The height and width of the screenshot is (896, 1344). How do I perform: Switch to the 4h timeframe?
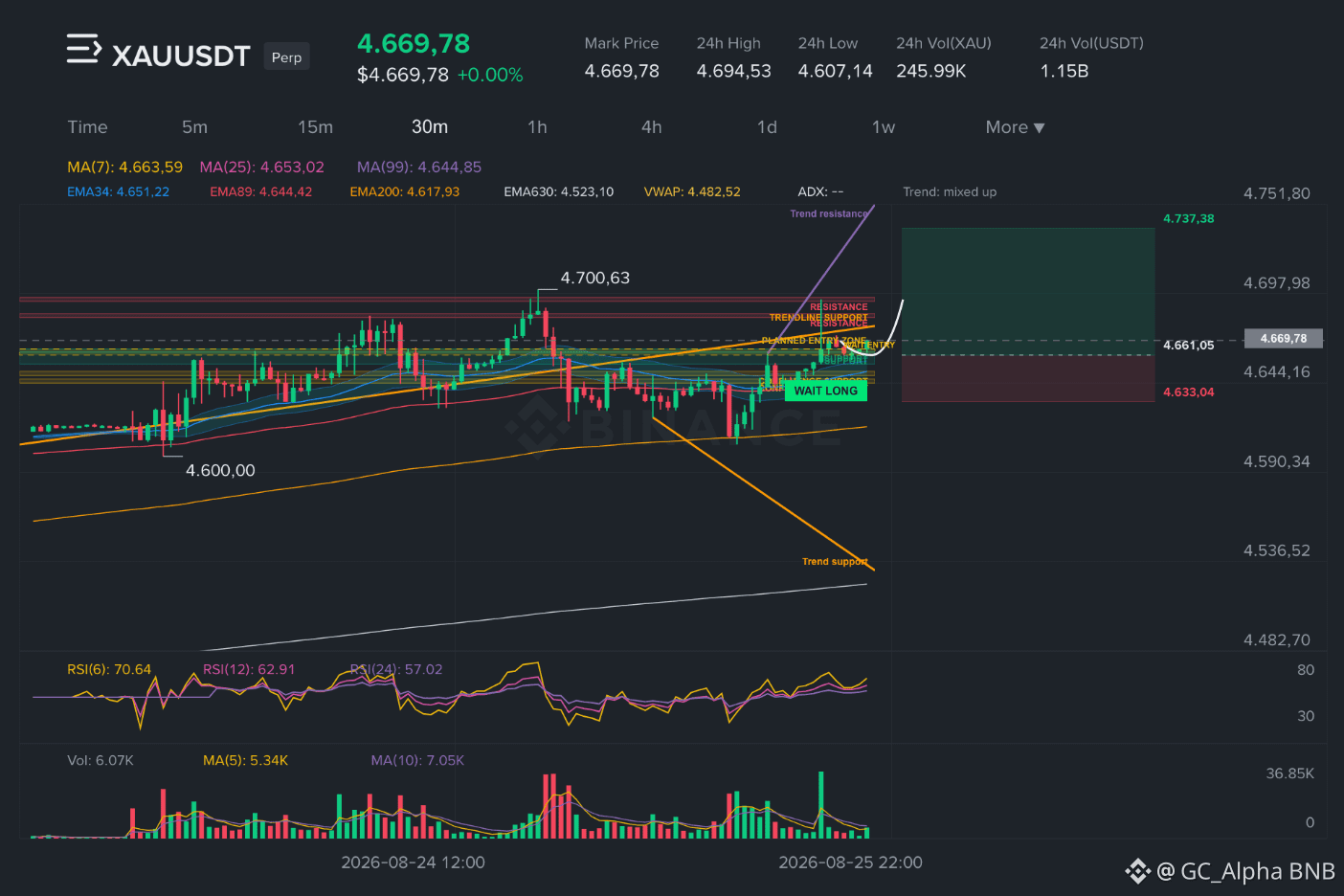click(652, 127)
